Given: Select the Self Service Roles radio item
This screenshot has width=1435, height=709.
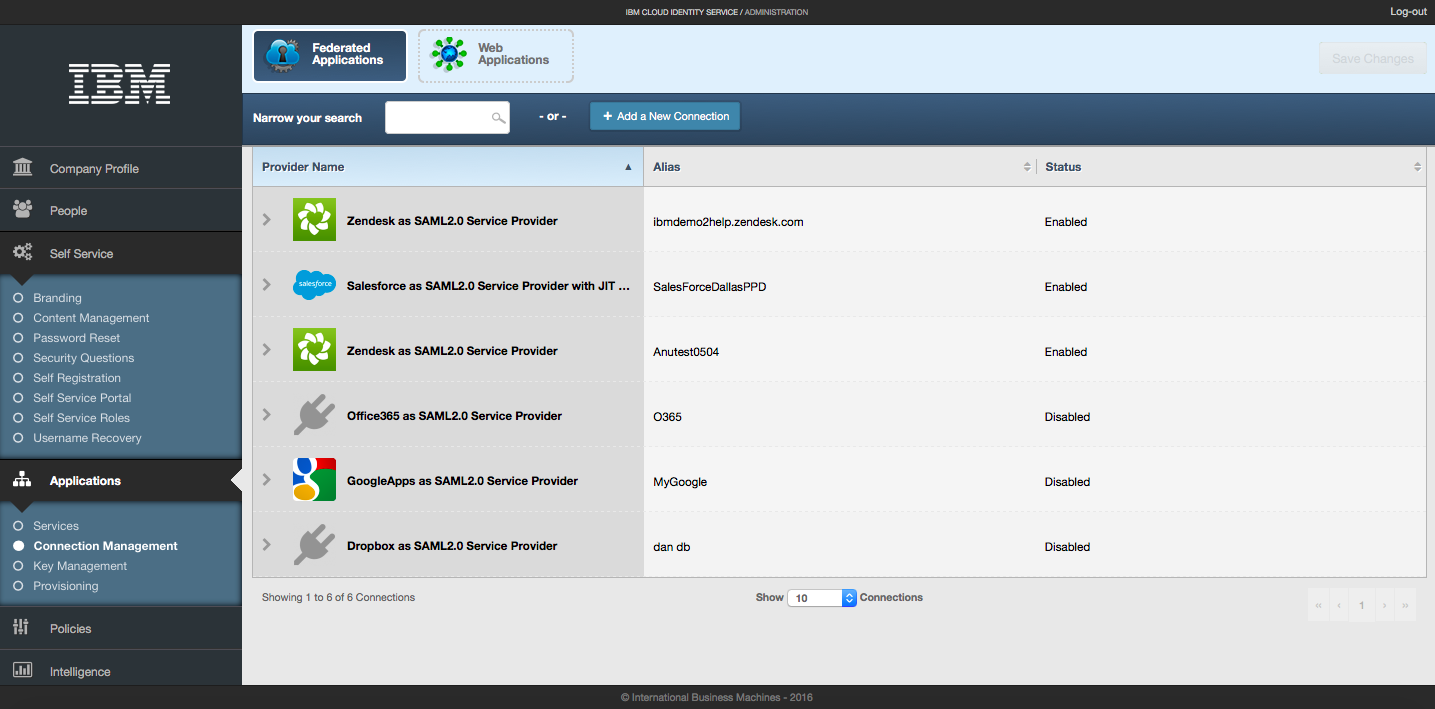Looking at the screenshot, I should click(x=18, y=418).
